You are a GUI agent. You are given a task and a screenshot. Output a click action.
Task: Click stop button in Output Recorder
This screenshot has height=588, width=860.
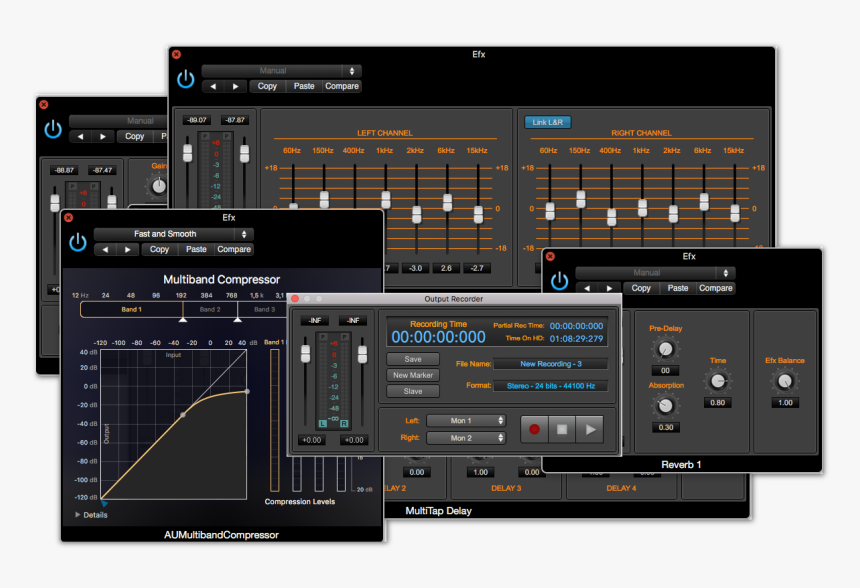[x=562, y=429]
